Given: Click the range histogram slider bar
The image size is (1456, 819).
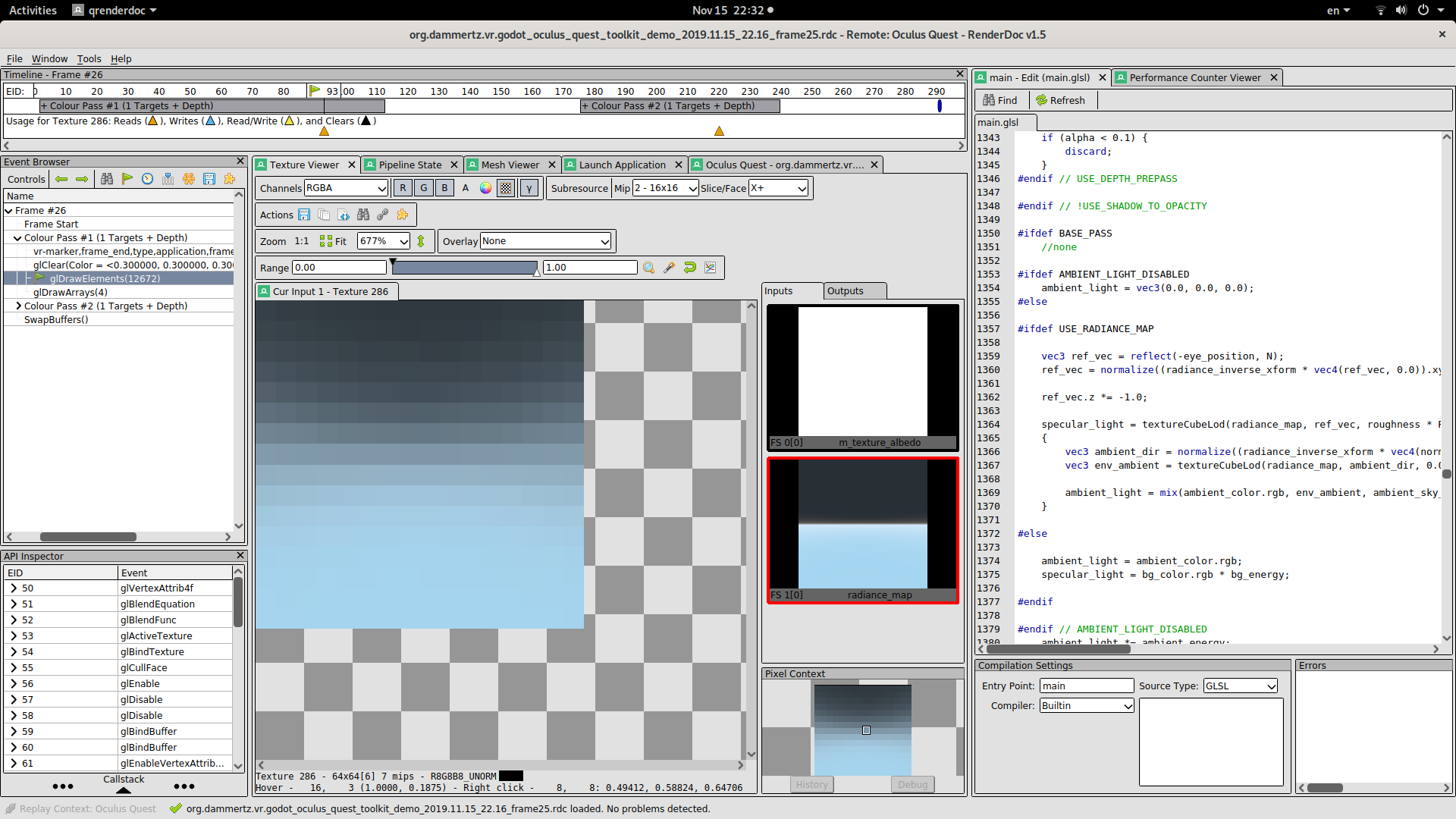Looking at the screenshot, I should (x=464, y=268).
